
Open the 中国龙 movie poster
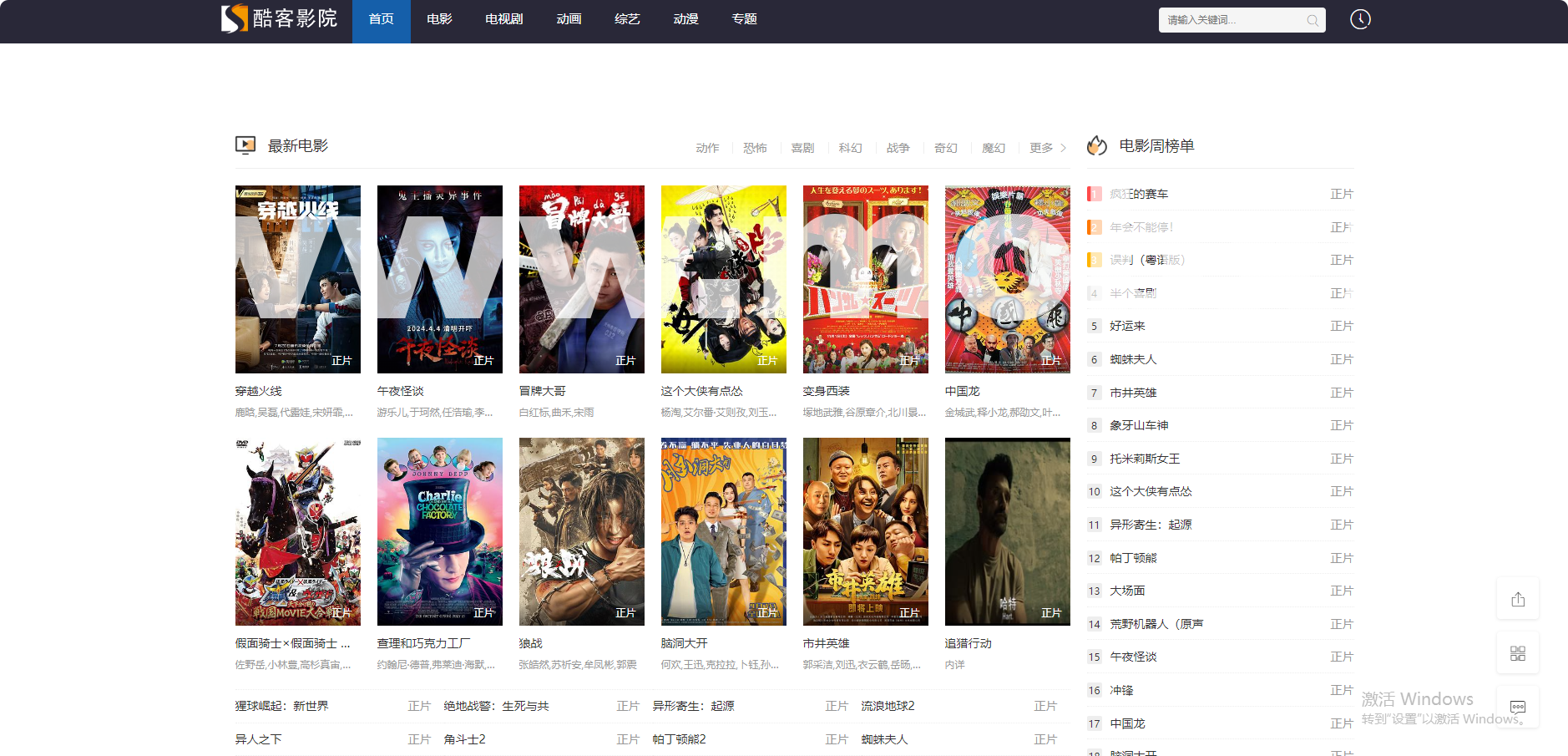(1008, 279)
